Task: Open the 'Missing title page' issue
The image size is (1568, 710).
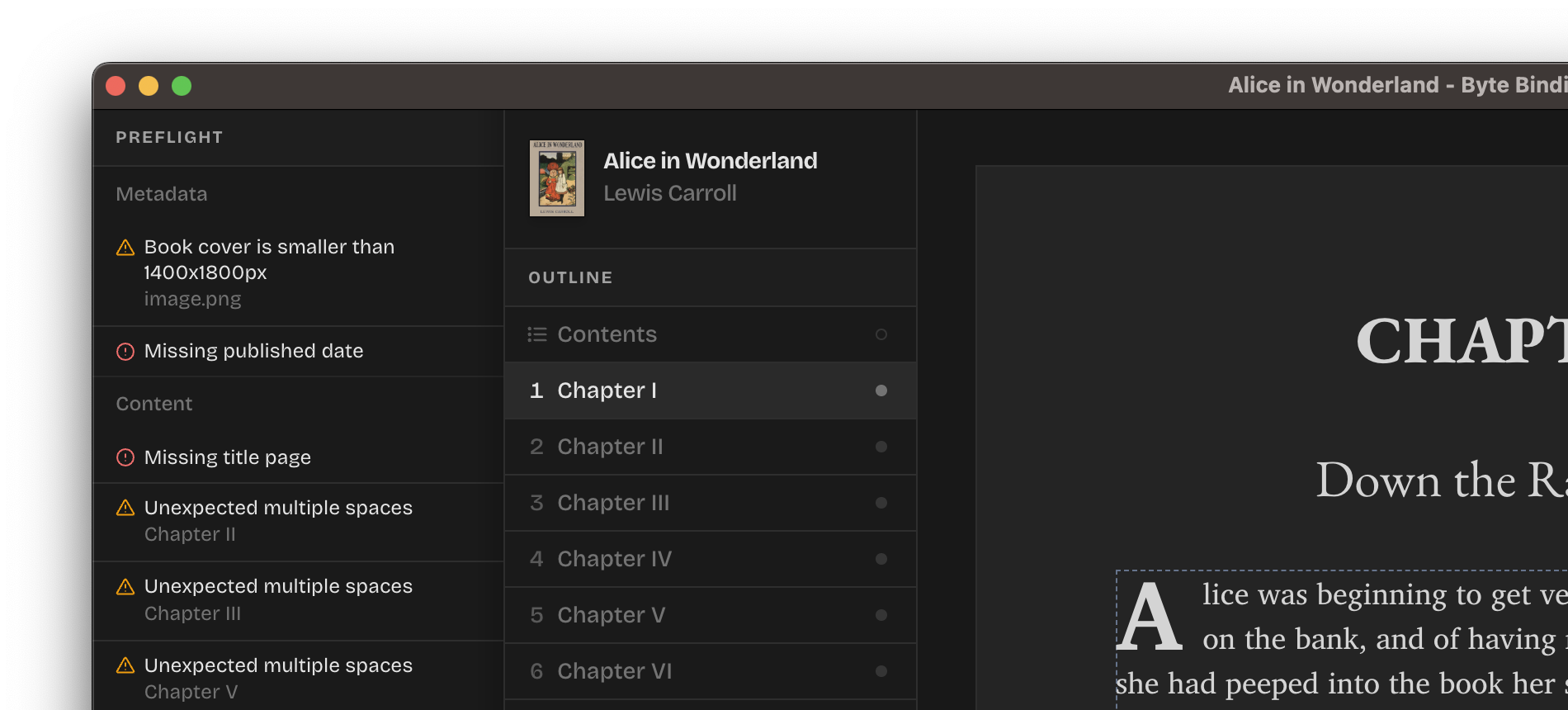Action: click(x=299, y=457)
